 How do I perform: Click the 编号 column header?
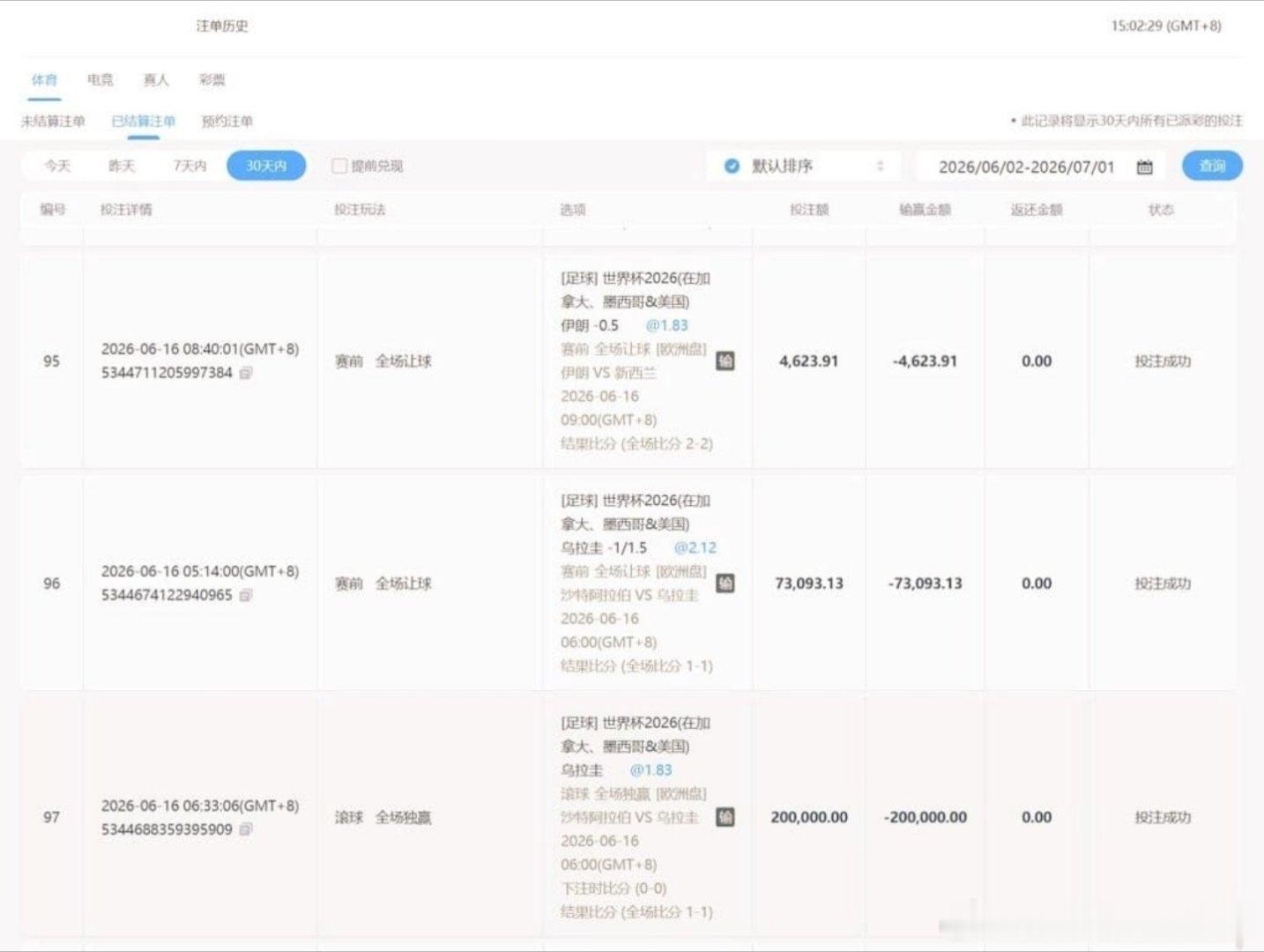[53, 209]
